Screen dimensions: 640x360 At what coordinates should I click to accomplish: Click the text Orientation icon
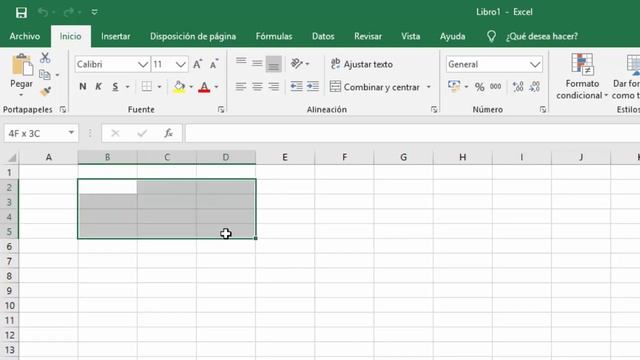coord(297,64)
